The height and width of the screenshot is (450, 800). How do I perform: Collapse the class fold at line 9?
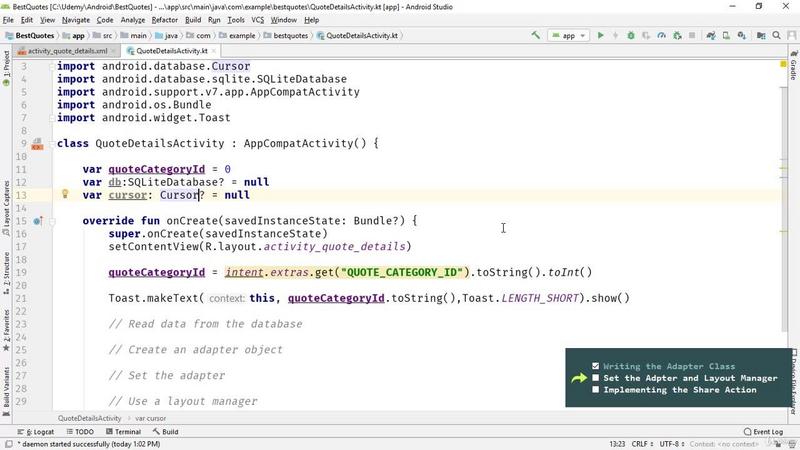click(x=52, y=143)
